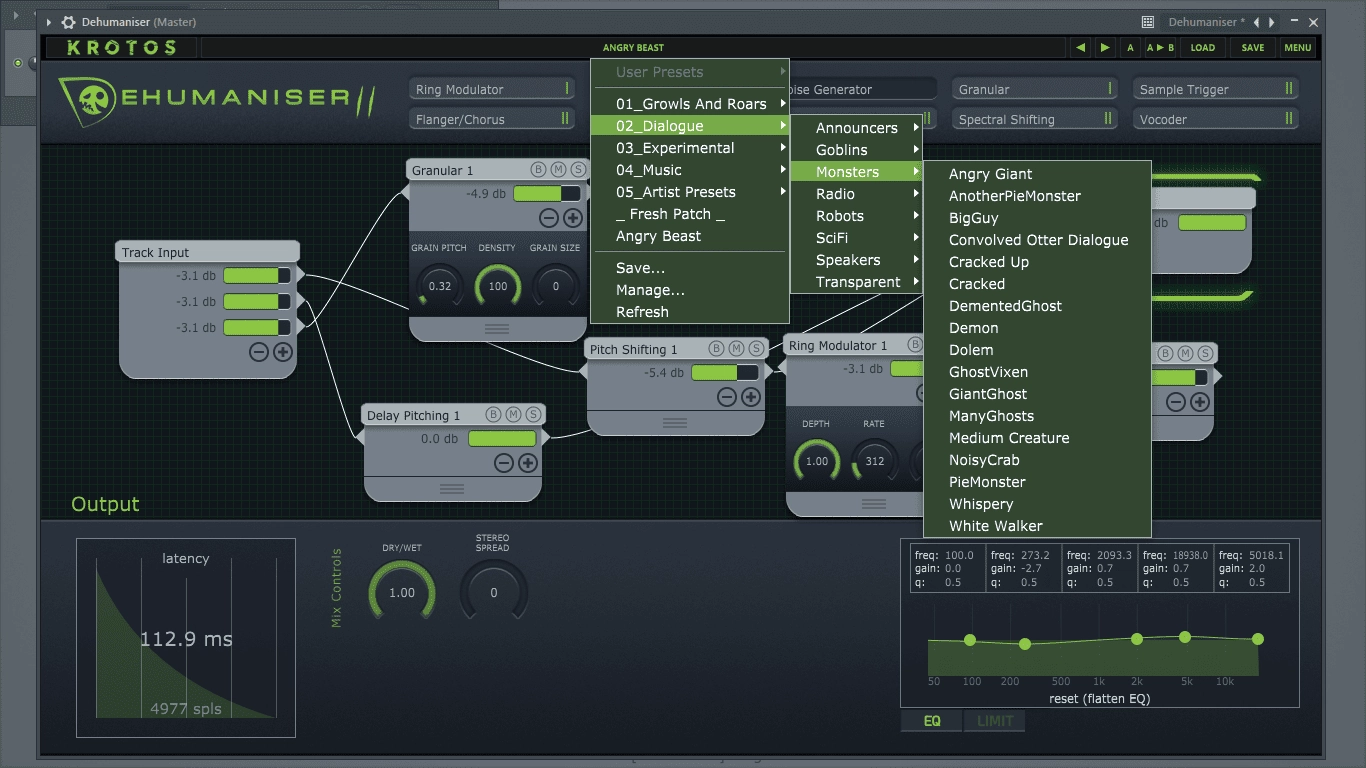This screenshot has height=768, width=1366.
Task: Open MENU button
Action: click(1298, 47)
